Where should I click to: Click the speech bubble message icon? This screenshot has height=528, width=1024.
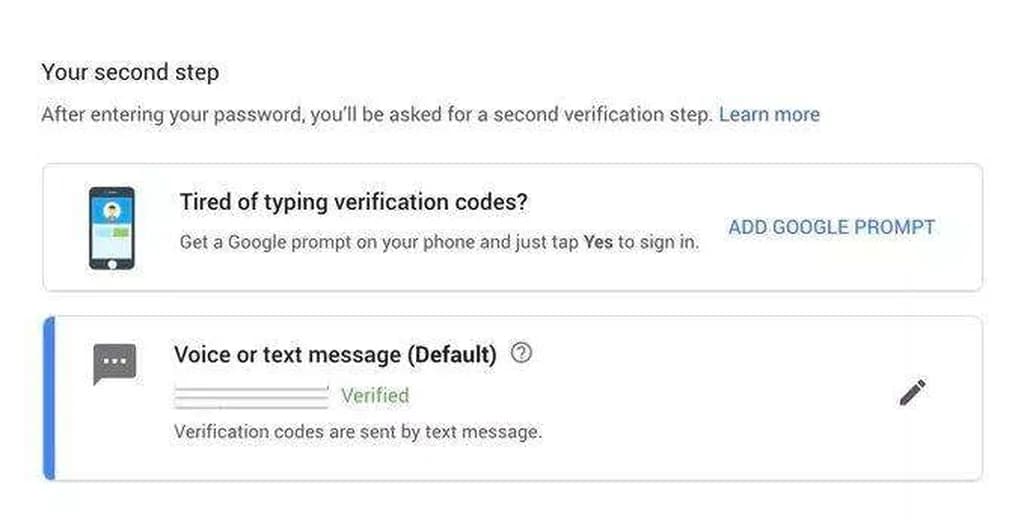point(114,364)
